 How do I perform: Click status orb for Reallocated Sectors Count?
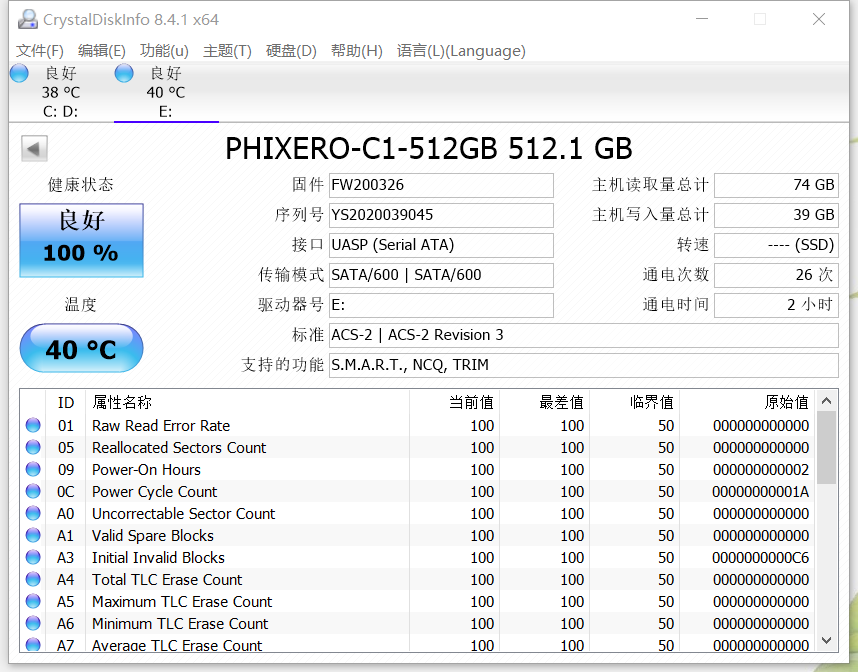(x=33, y=447)
